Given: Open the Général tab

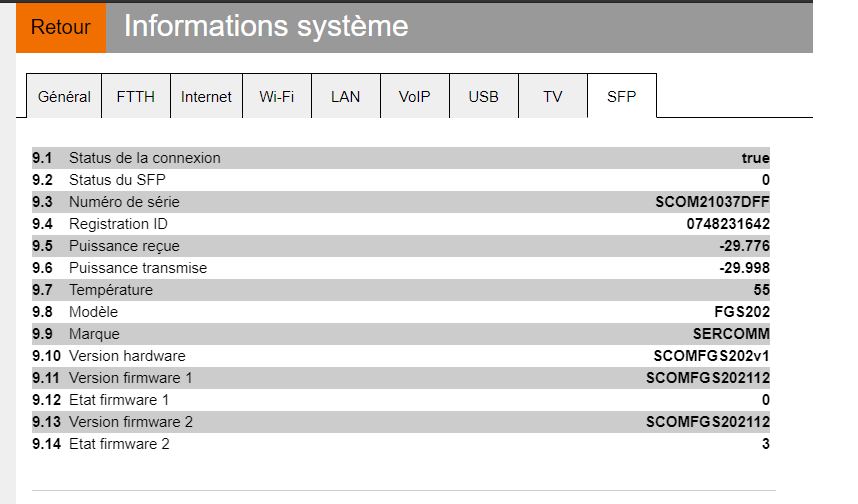Looking at the screenshot, I should 64,97.
